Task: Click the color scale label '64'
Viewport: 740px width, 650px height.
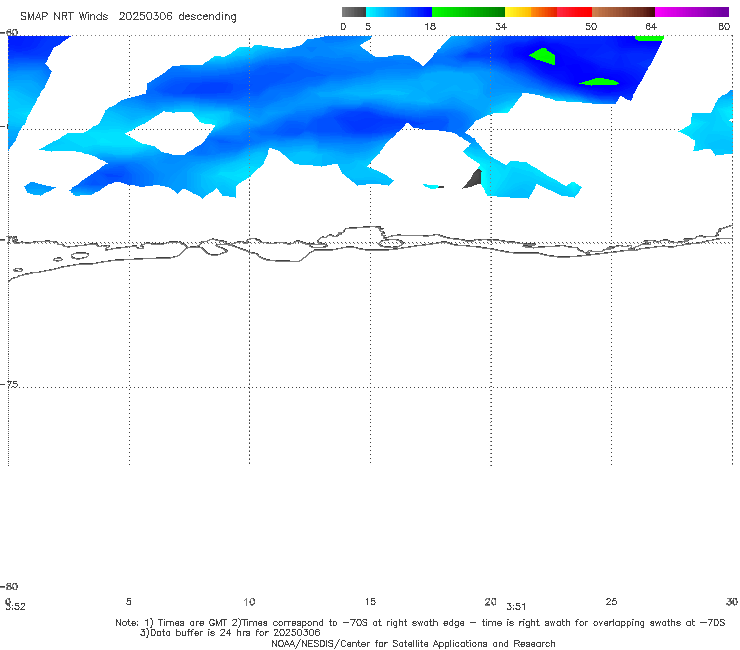Action: tap(651, 26)
